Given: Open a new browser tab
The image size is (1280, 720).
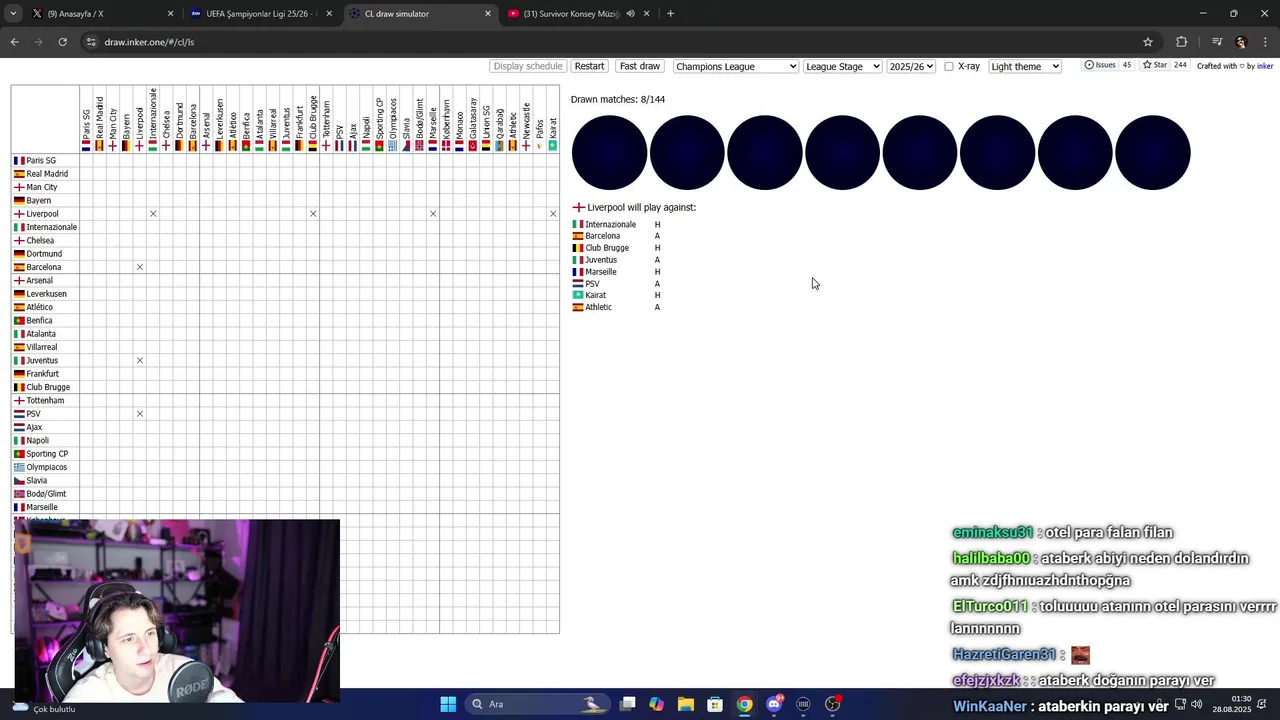Looking at the screenshot, I should (x=670, y=14).
